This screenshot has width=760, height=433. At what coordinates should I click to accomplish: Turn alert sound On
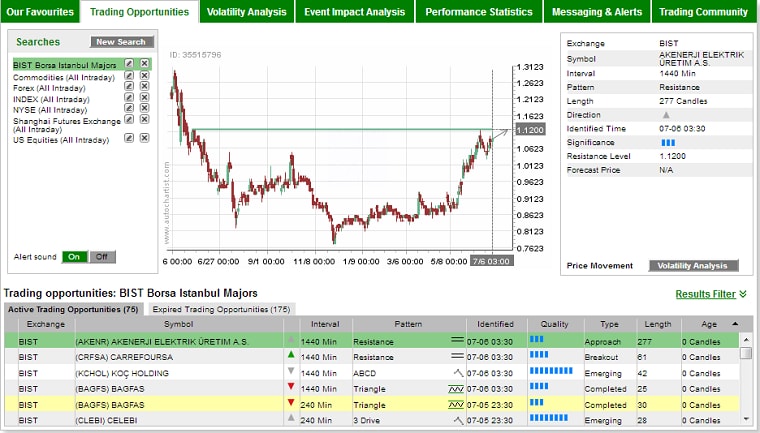[75, 257]
